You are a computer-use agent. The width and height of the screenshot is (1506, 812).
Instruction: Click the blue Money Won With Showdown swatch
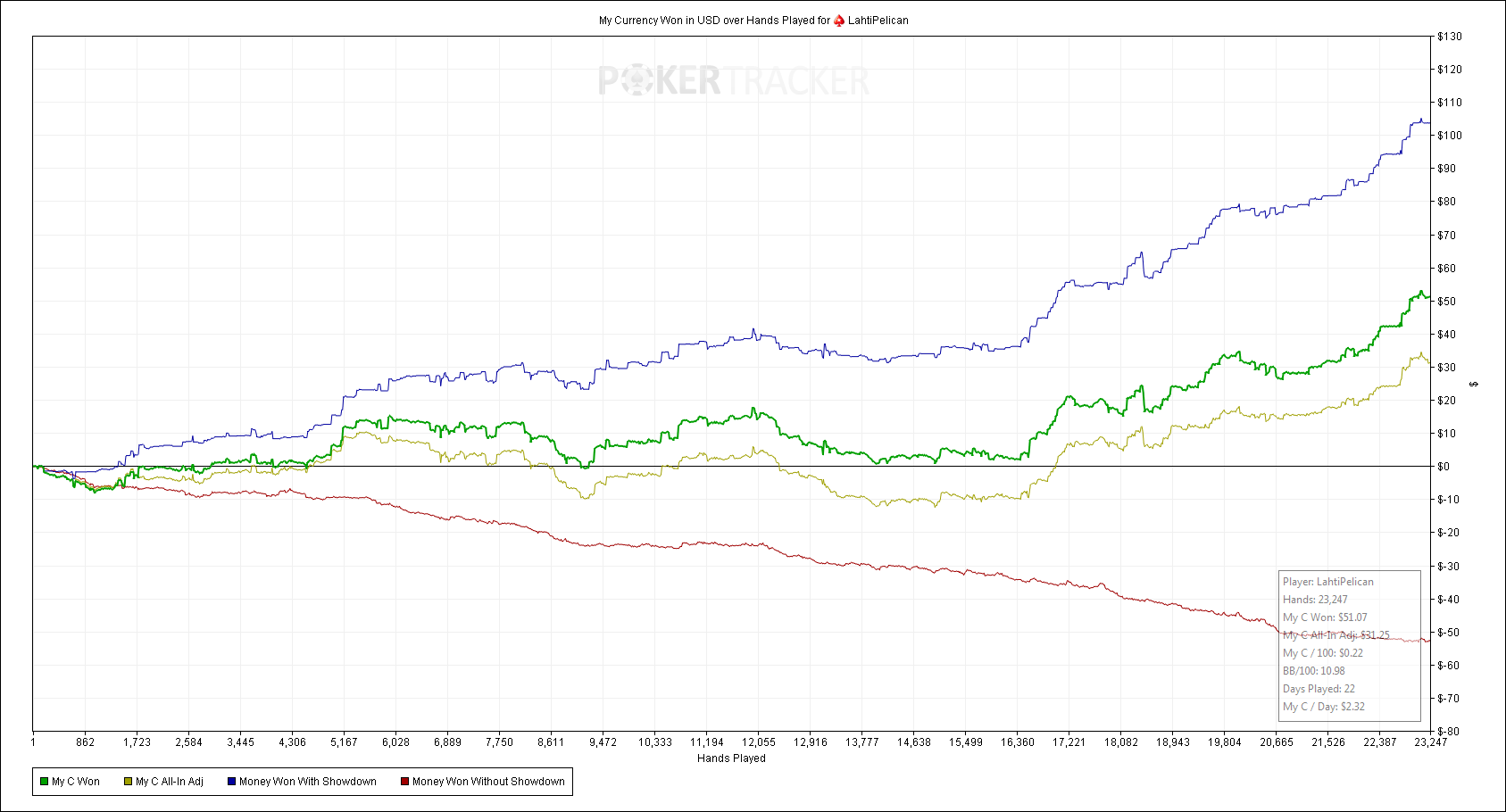(231, 782)
